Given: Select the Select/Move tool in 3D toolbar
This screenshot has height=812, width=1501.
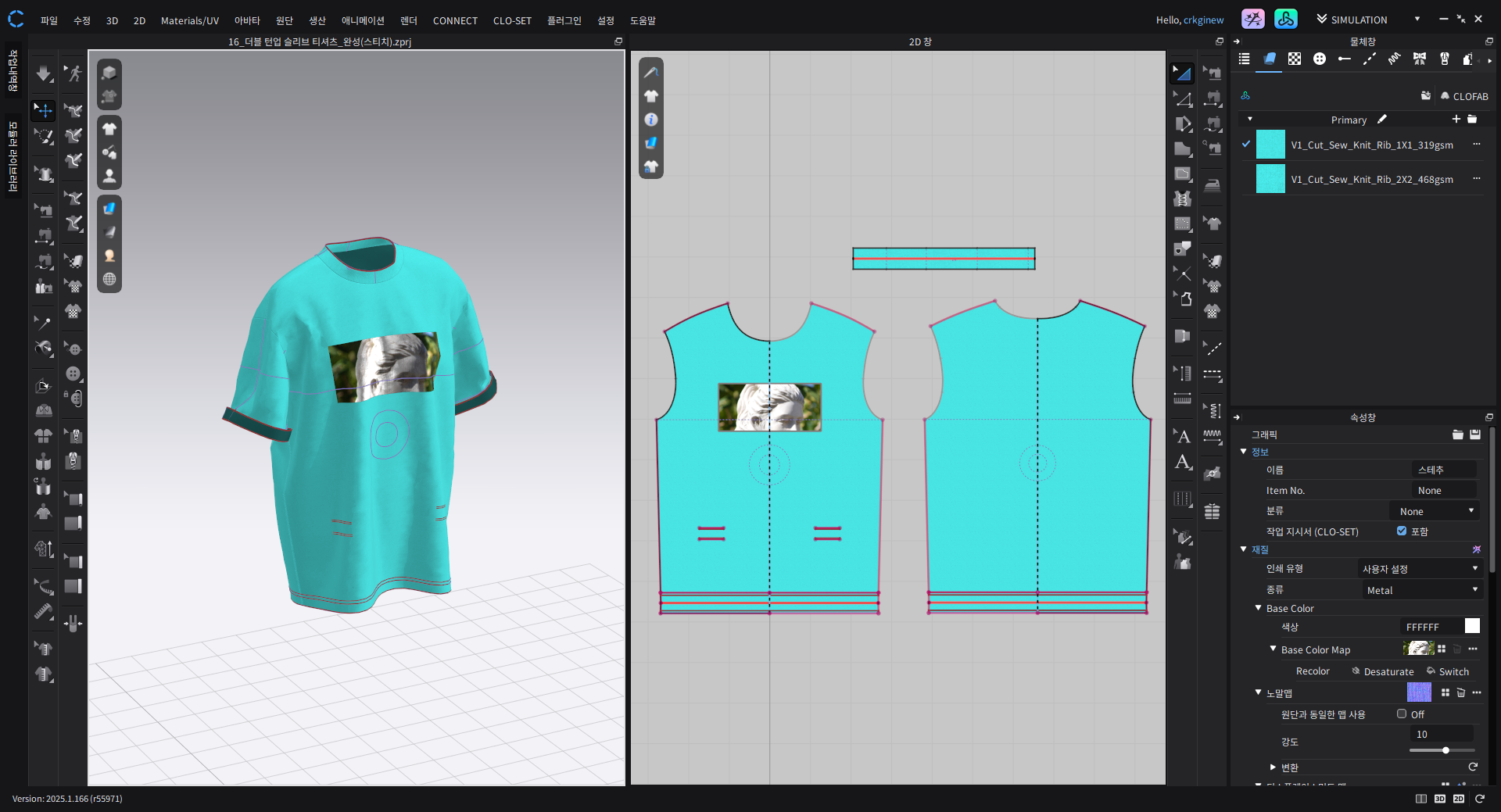Looking at the screenshot, I should [x=44, y=110].
